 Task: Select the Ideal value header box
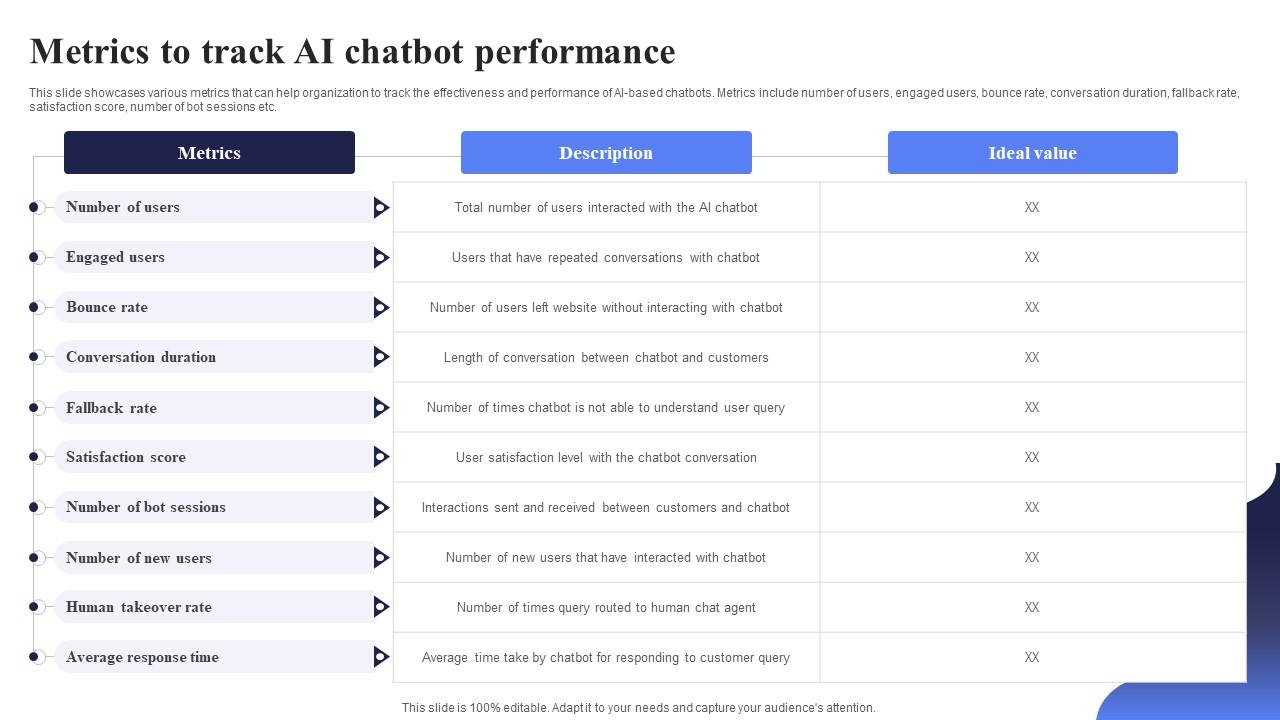[x=1032, y=153]
